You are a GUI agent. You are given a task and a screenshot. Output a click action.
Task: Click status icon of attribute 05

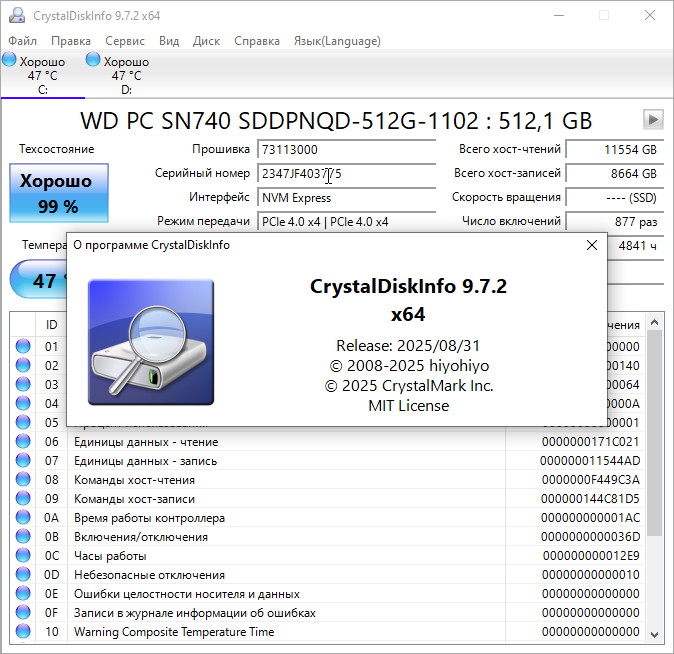click(23, 422)
